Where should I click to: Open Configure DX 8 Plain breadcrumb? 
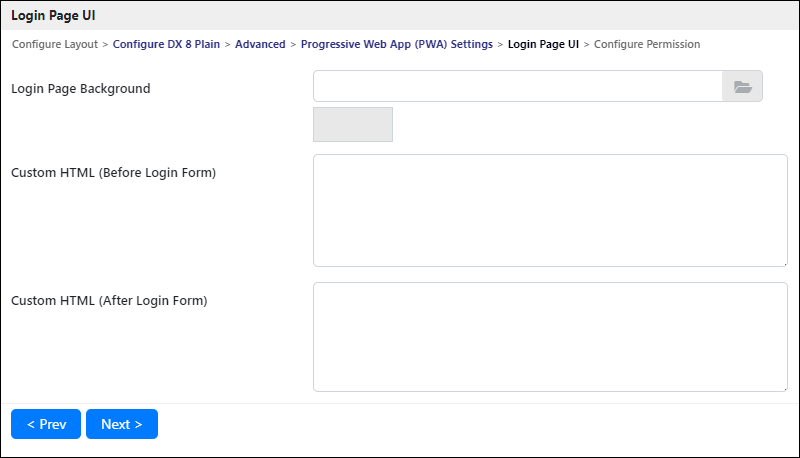pyautogui.click(x=166, y=44)
